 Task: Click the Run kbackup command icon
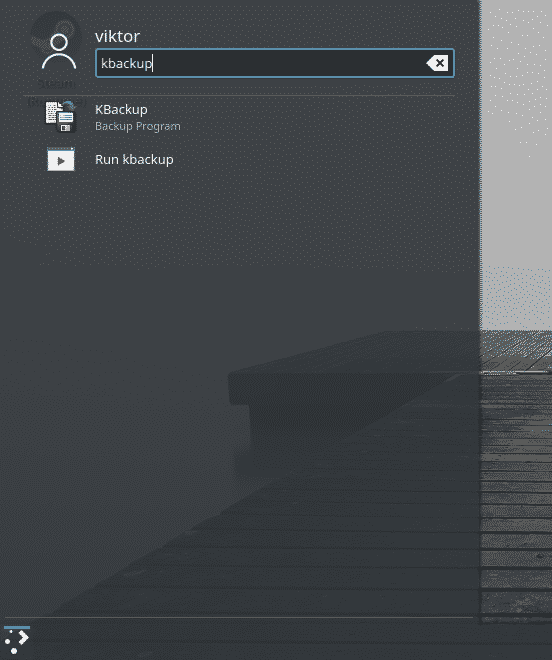pyautogui.click(x=61, y=160)
